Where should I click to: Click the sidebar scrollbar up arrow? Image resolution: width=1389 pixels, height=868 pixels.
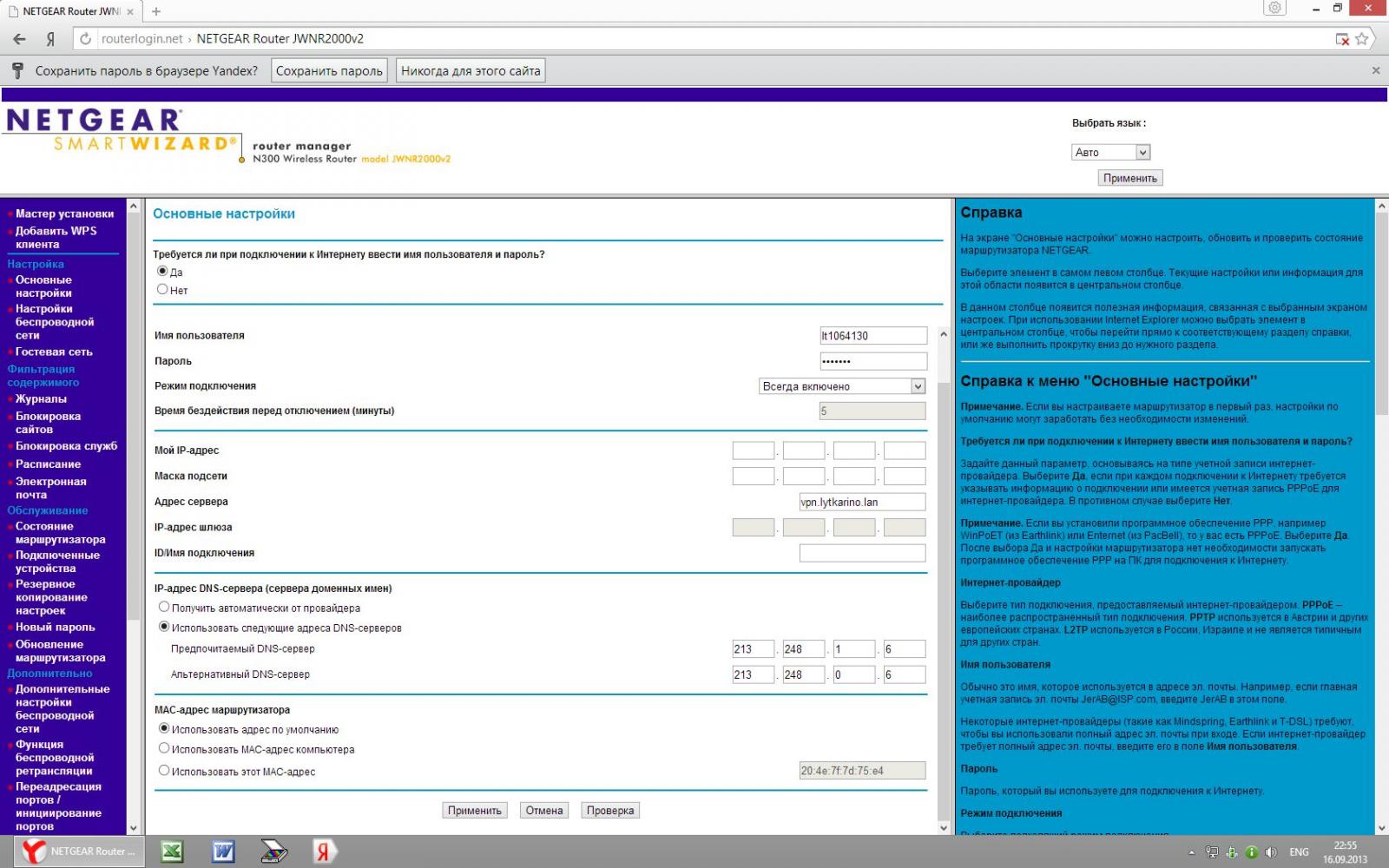133,207
